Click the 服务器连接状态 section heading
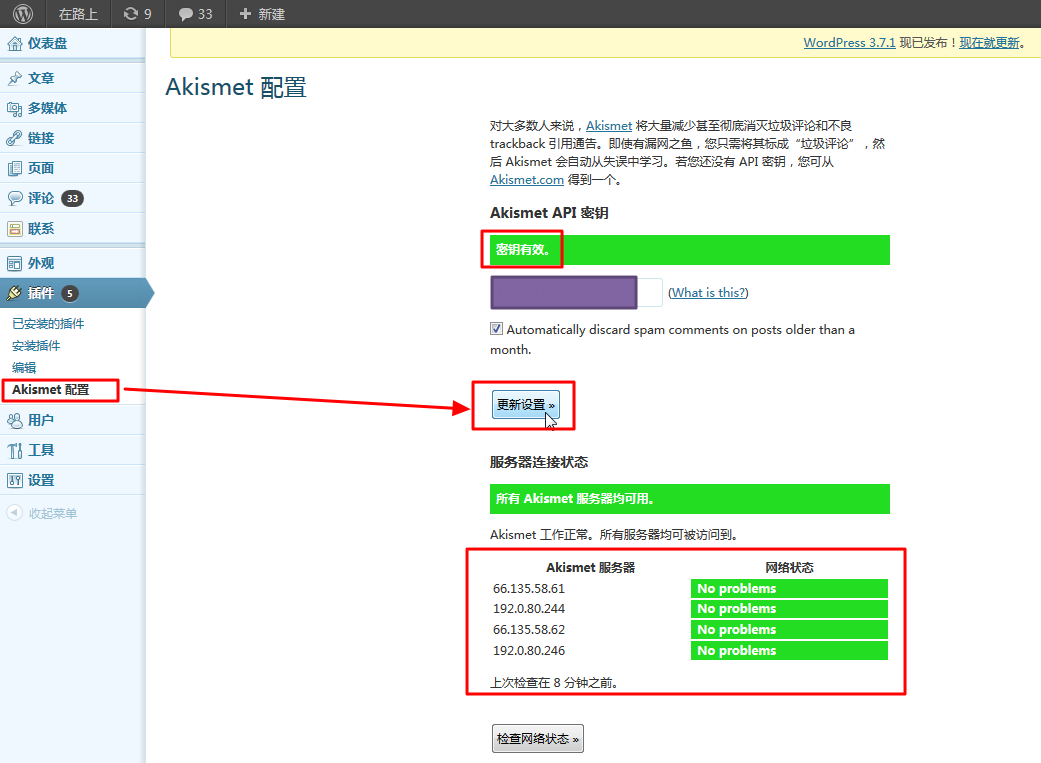This screenshot has height=763, width=1041. pyautogui.click(x=538, y=462)
